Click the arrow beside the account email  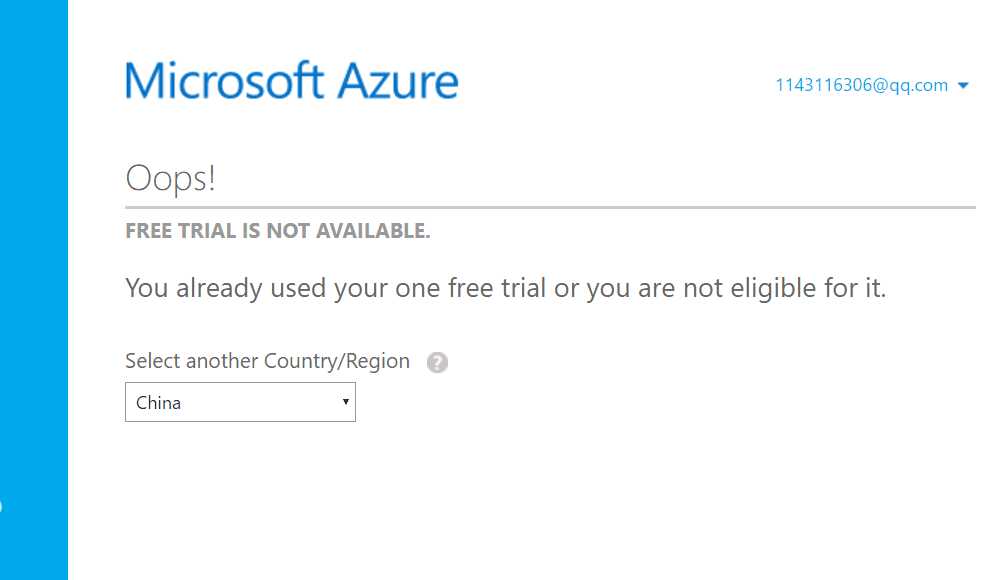coord(963,86)
